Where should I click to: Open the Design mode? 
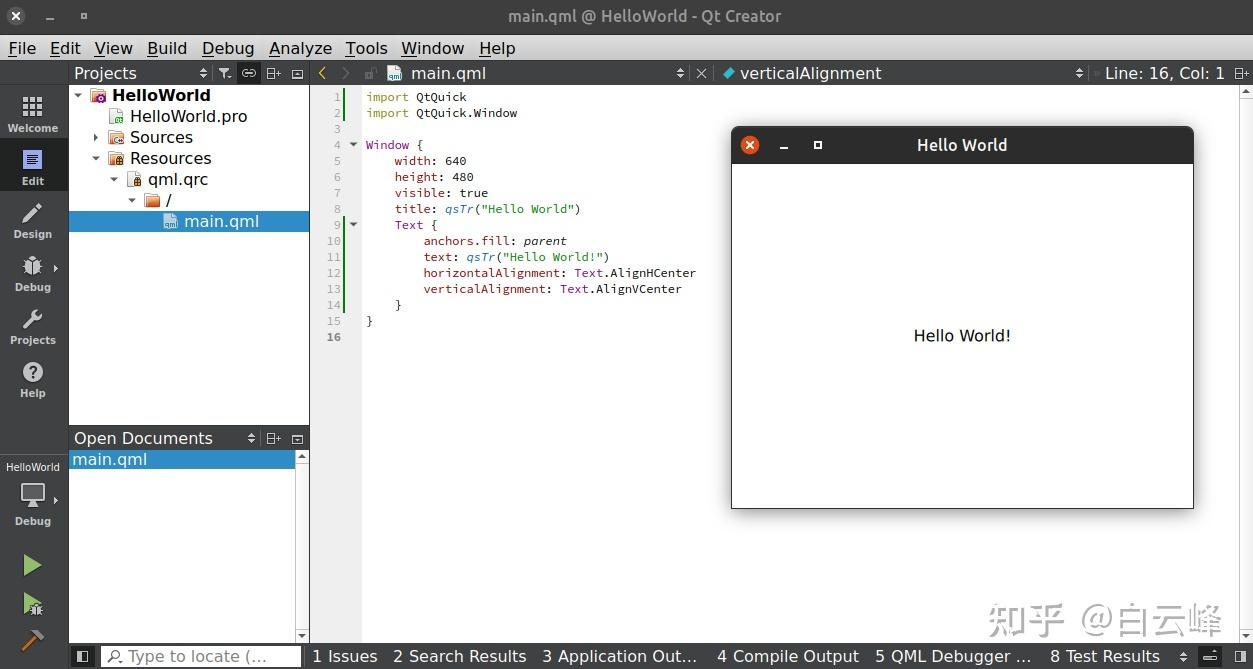32,220
